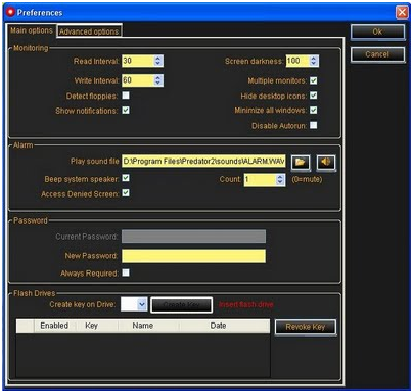Image resolution: width=412 pixels, height=391 pixels.
Task: Decrease Write interval with down arrow
Action: tap(158, 83)
